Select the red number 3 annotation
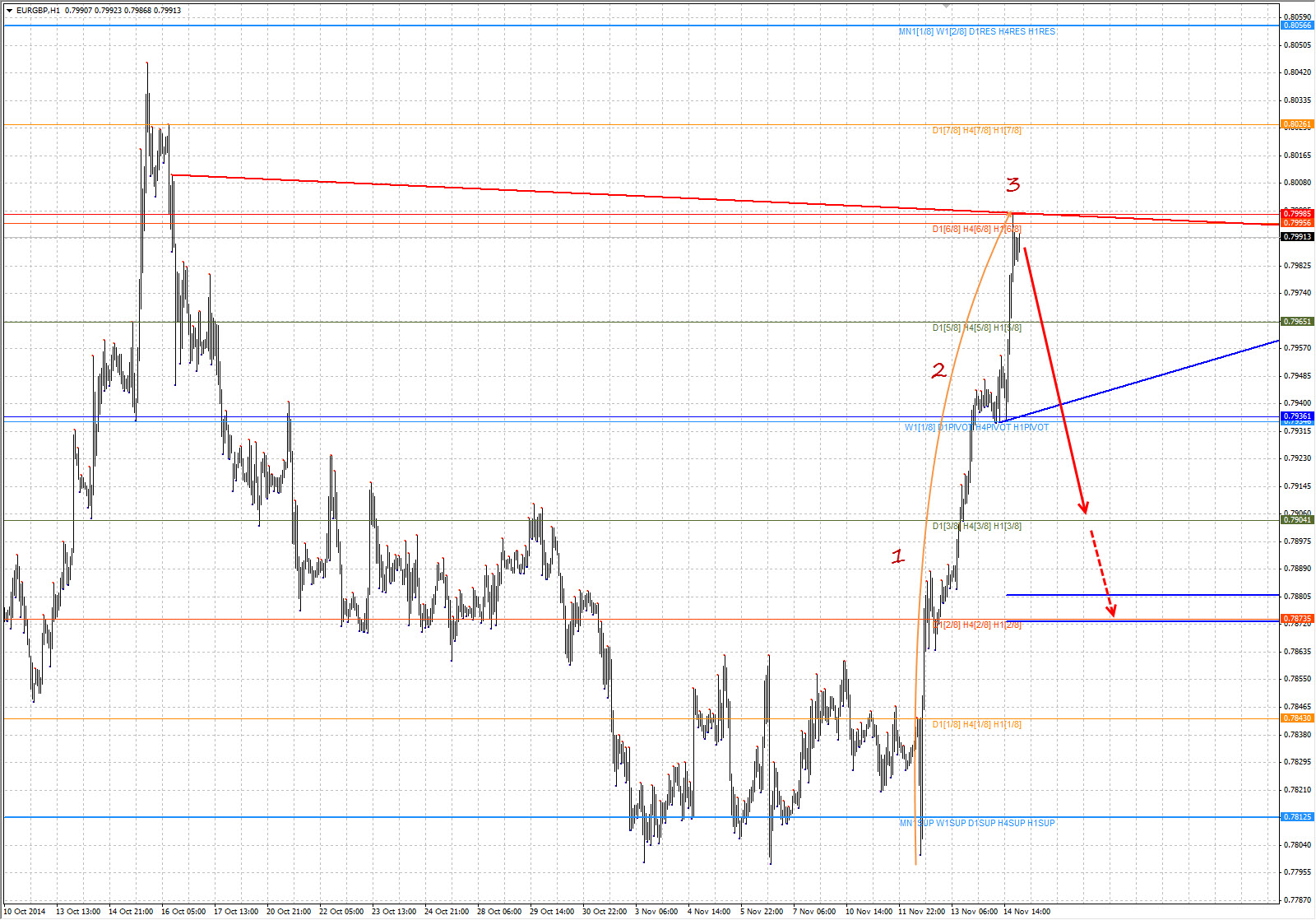1316x920 pixels. (1012, 184)
